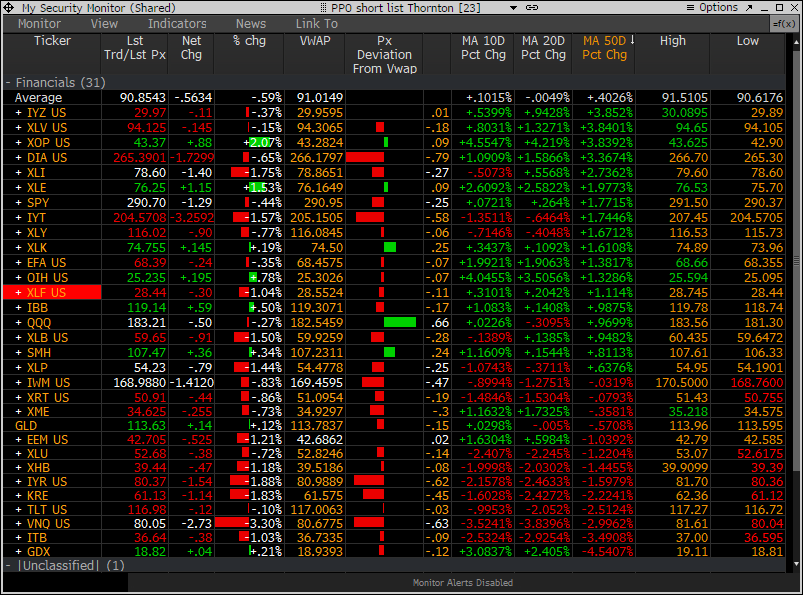Viewport: 803px width, 595px height.
Task: Click MA 10D value +4.0455% for OIH
Action: pyautogui.click(x=485, y=278)
